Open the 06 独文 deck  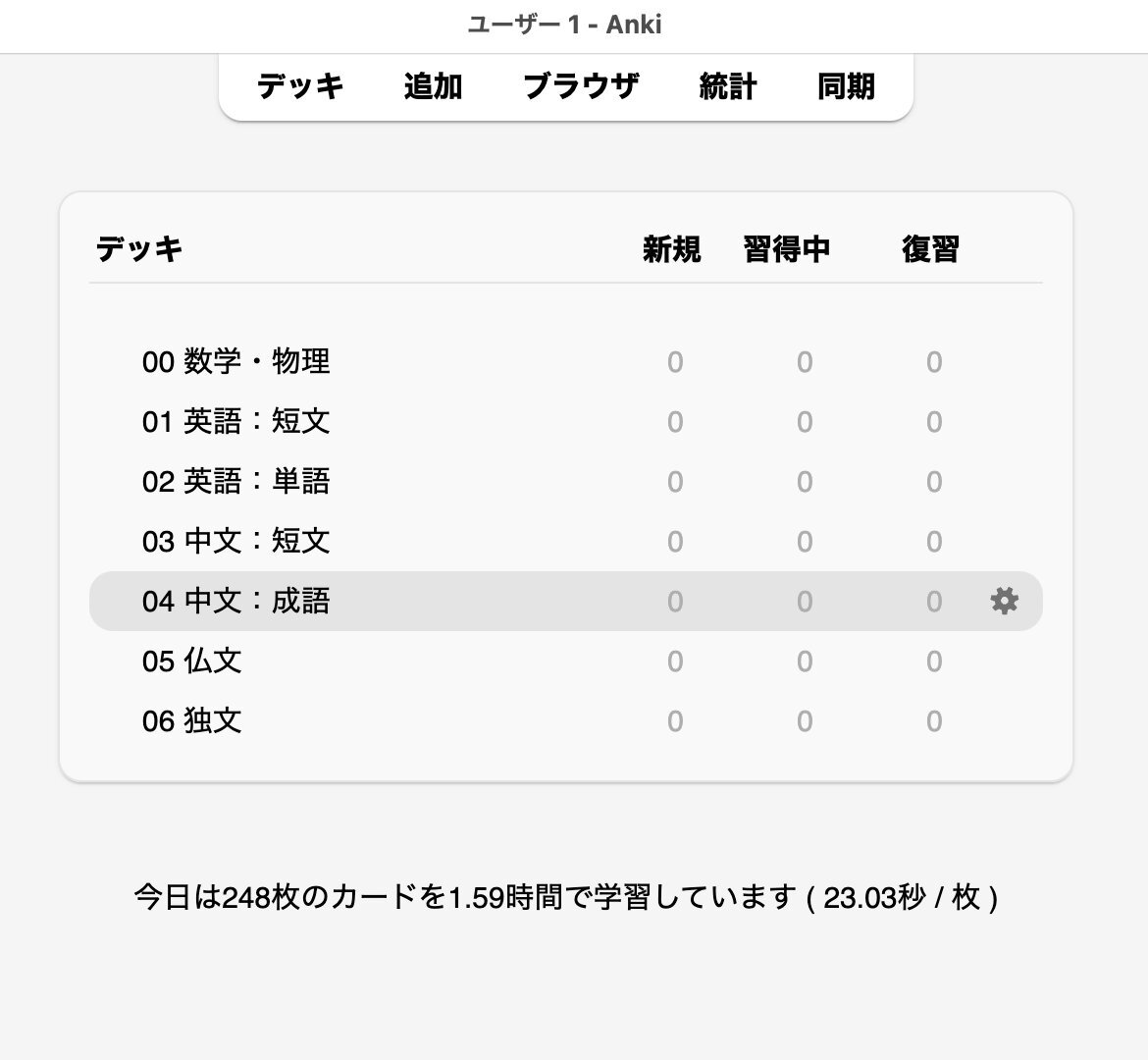(x=192, y=721)
